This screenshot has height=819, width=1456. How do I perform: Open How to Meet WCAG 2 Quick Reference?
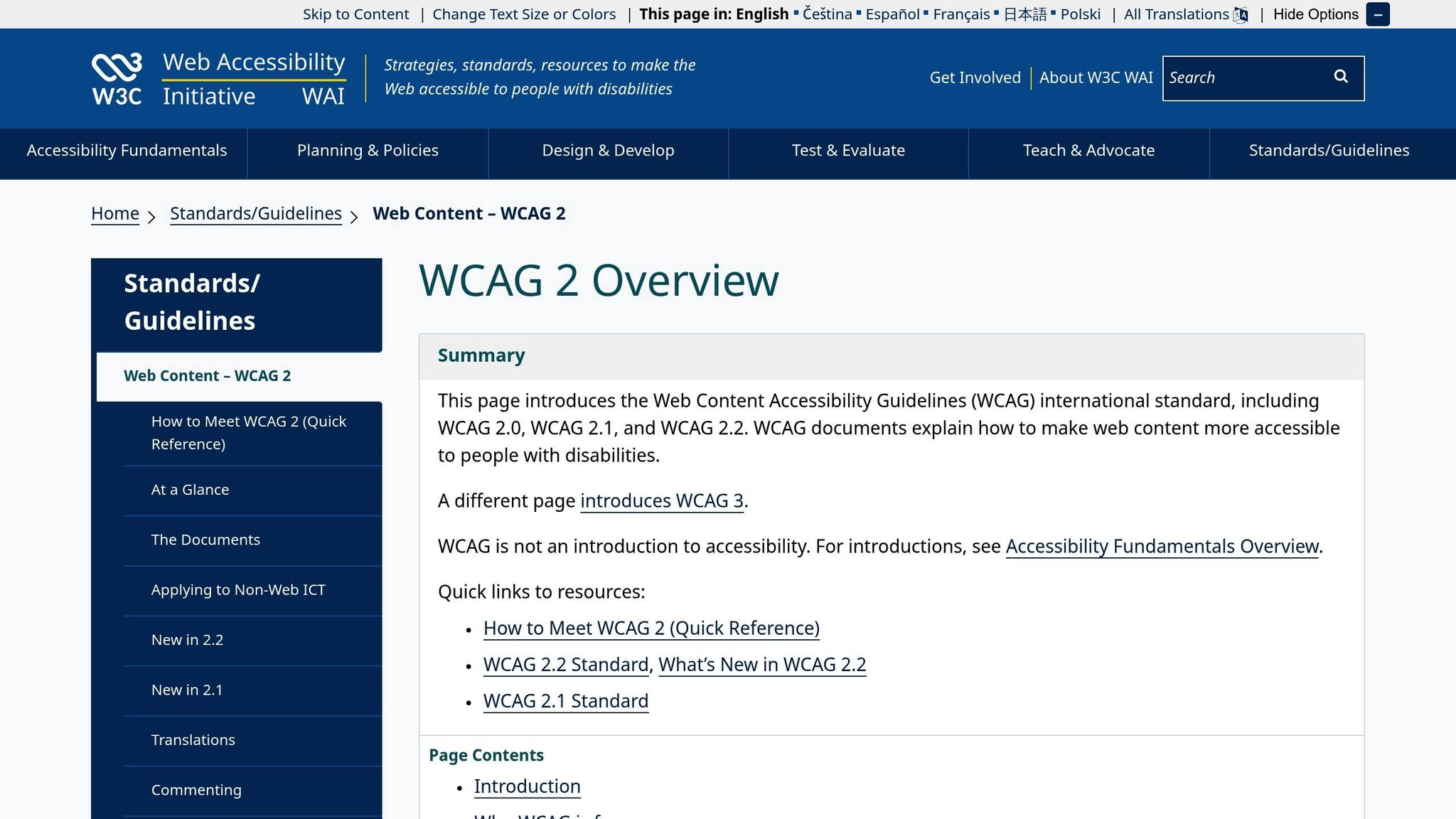tap(248, 432)
